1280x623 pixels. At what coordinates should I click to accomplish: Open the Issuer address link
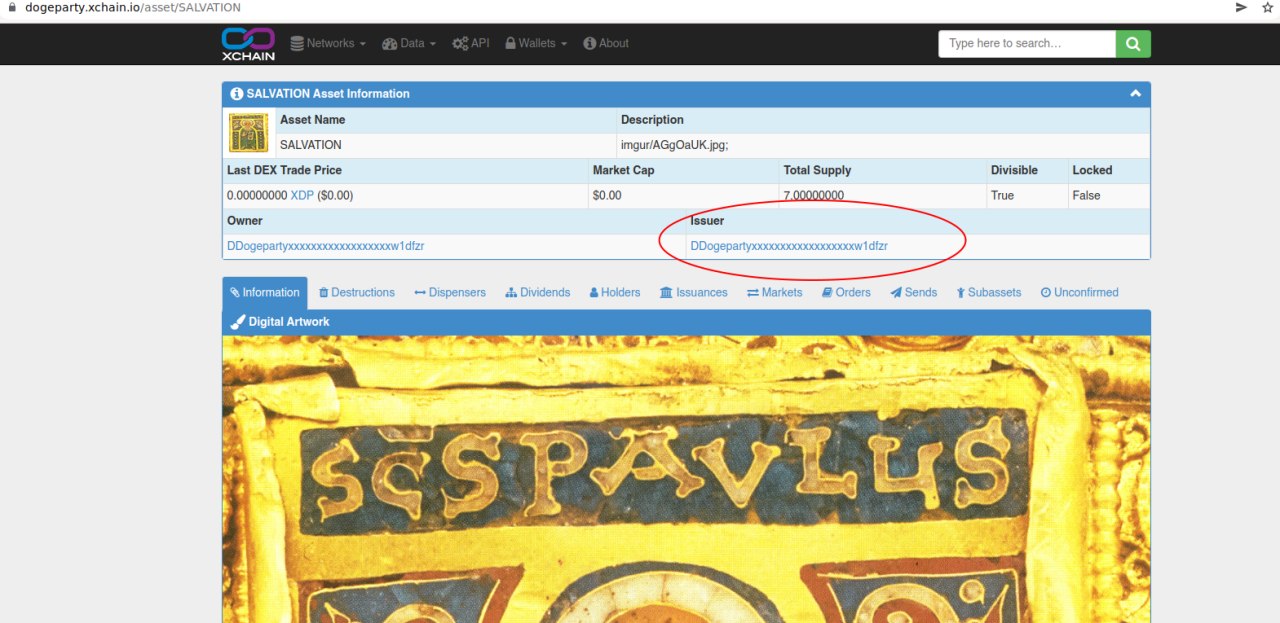(789, 246)
